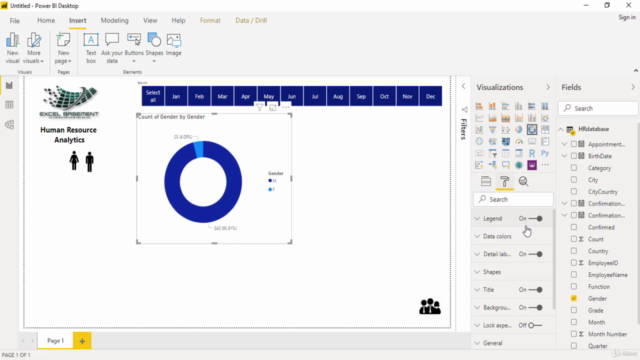The image size is (640, 360).
Task: Toggle the Background switch
Action: (x=535, y=307)
